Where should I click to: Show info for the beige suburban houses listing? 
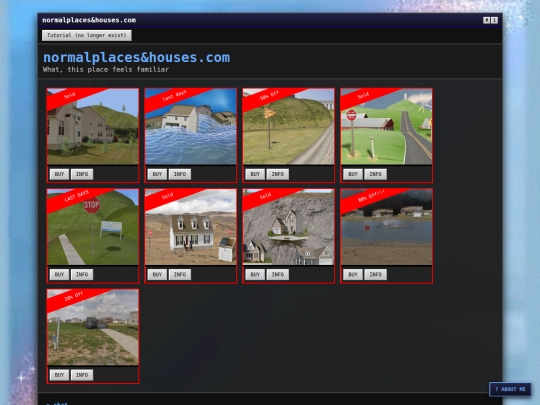coord(82,174)
